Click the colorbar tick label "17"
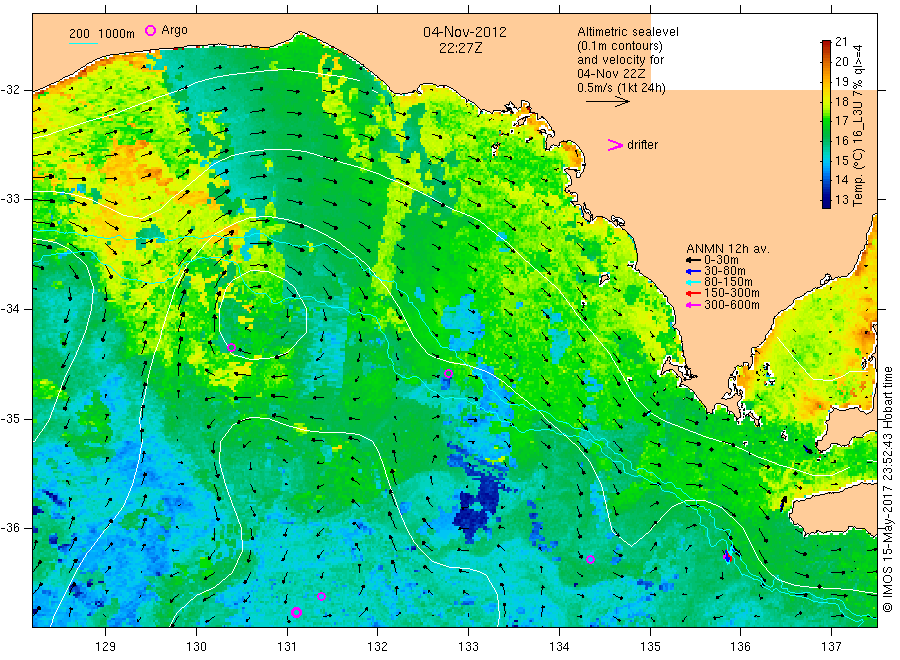This screenshot has width=900, height=660. point(841,121)
